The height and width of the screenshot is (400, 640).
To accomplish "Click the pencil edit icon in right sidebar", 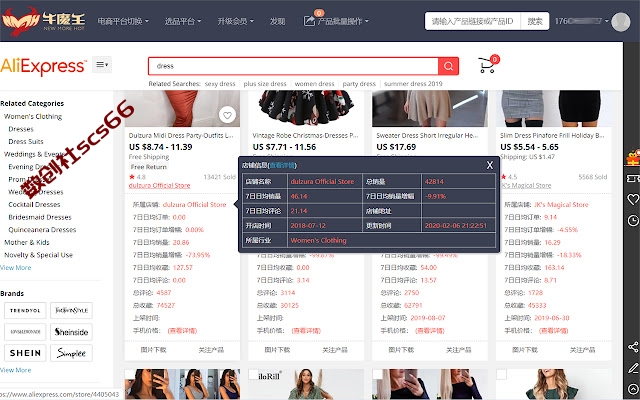I will coord(633,368).
